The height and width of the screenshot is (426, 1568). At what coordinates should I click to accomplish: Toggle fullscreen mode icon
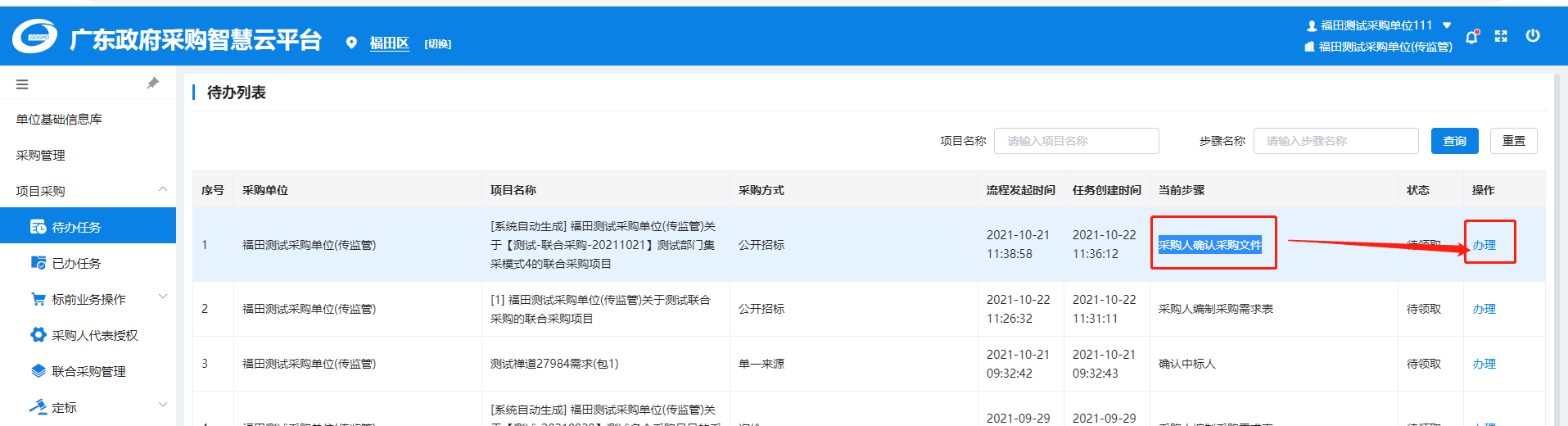pyautogui.click(x=1501, y=36)
